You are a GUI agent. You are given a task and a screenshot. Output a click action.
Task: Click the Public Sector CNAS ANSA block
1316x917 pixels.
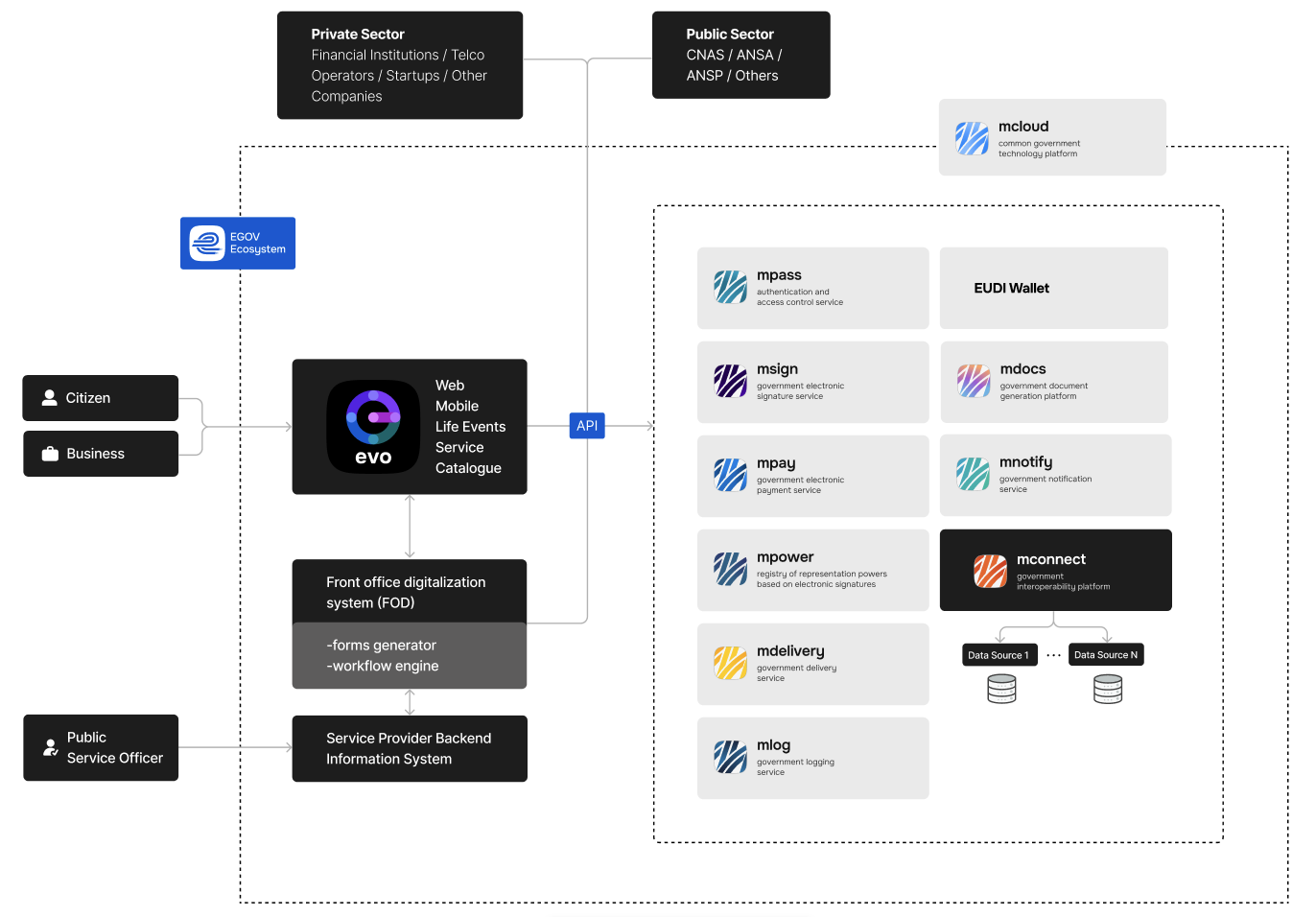pos(740,55)
